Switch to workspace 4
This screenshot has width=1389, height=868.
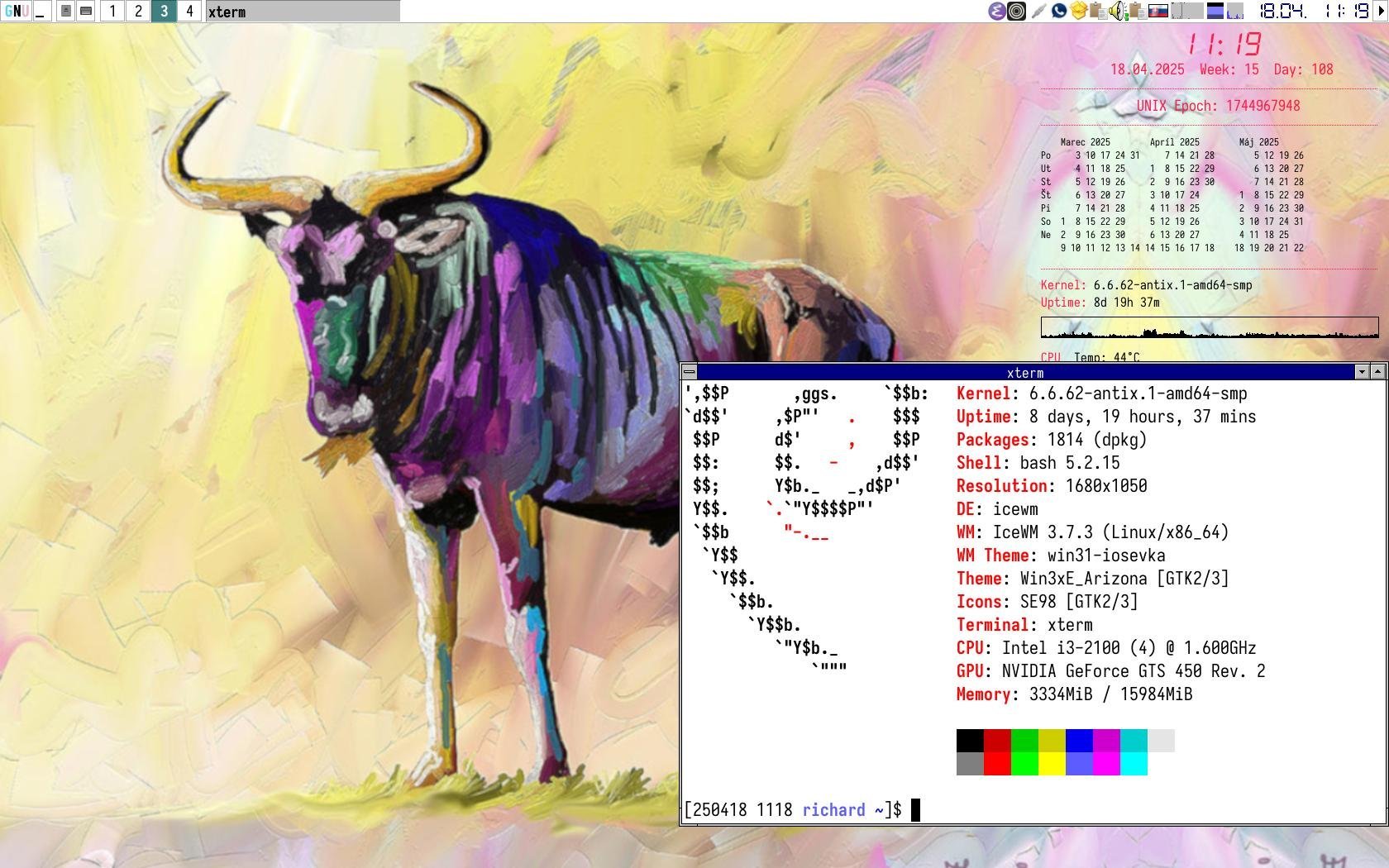coord(189,11)
